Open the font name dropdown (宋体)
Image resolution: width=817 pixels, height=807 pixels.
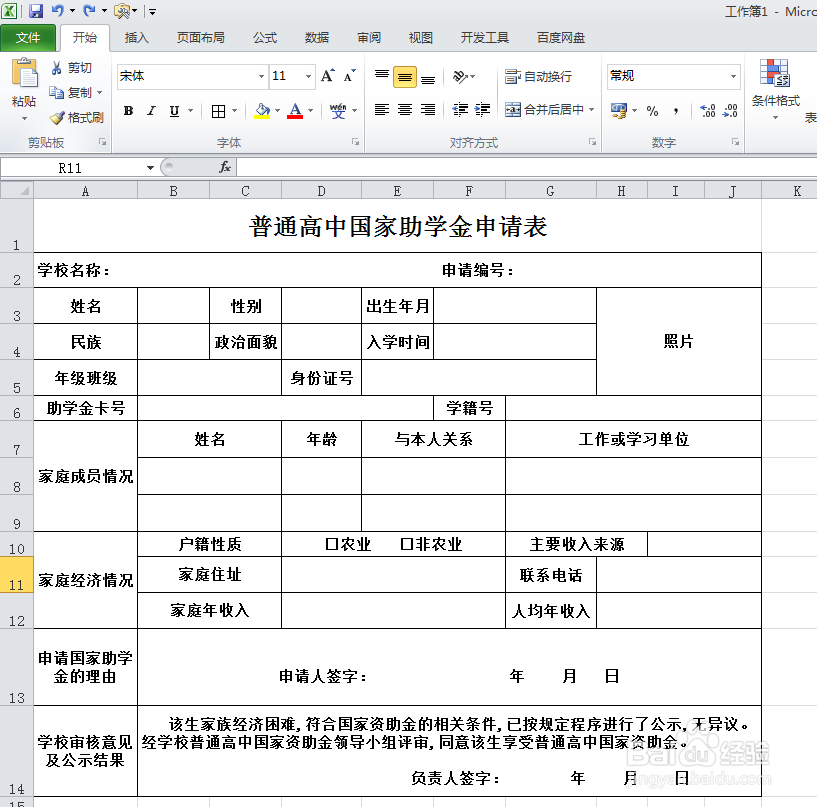tap(261, 77)
